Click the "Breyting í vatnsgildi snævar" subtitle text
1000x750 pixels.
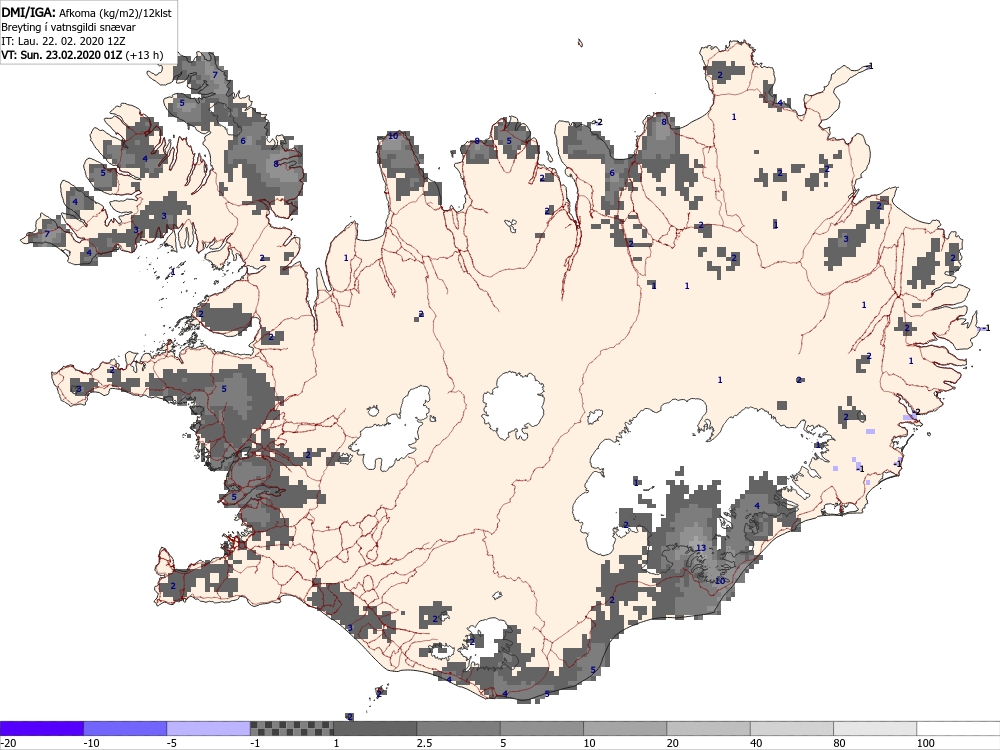point(68,27)
